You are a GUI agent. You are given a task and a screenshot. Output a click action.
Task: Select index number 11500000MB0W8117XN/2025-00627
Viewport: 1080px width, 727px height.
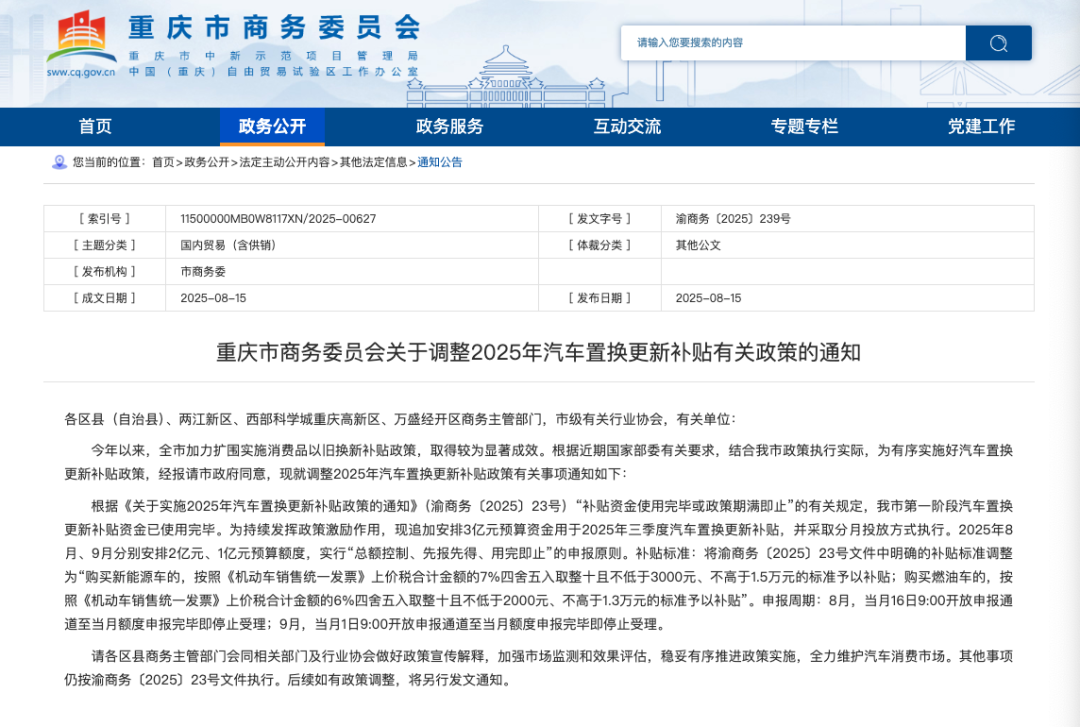[278, 219]
